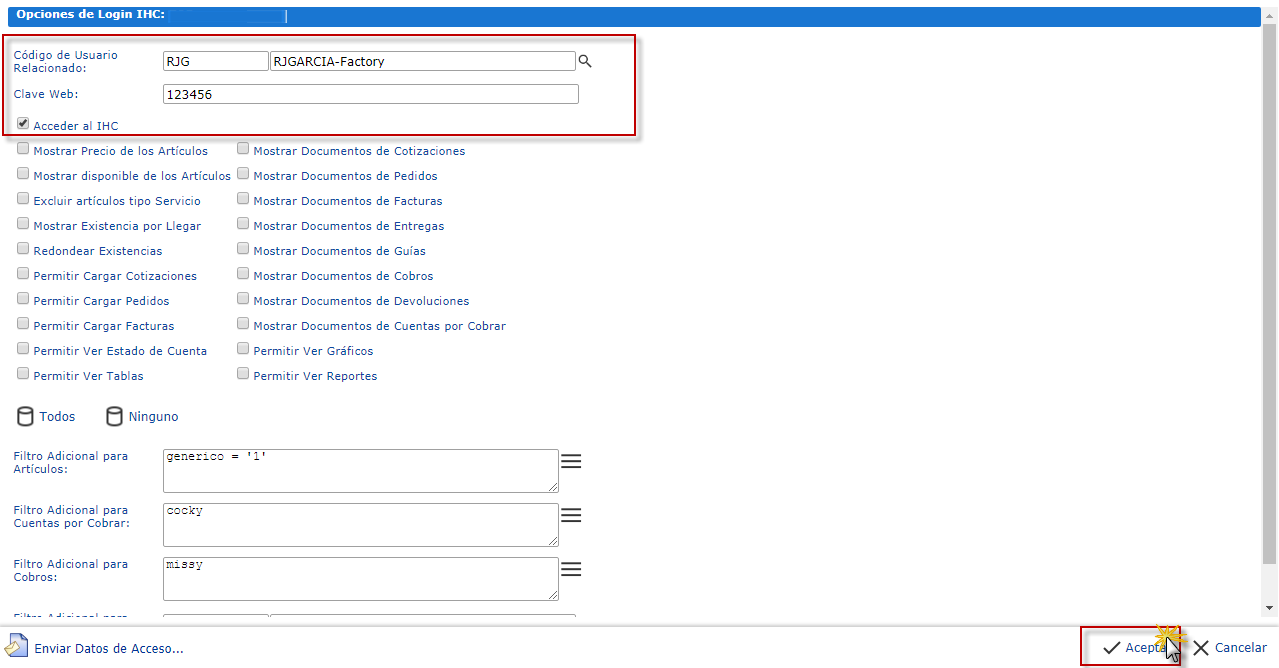Viewport: 1279px width, 668px height.
Task: Check Mostrar Documentos de Cuentas por Cobrar
Action: [x=243, y=324]
